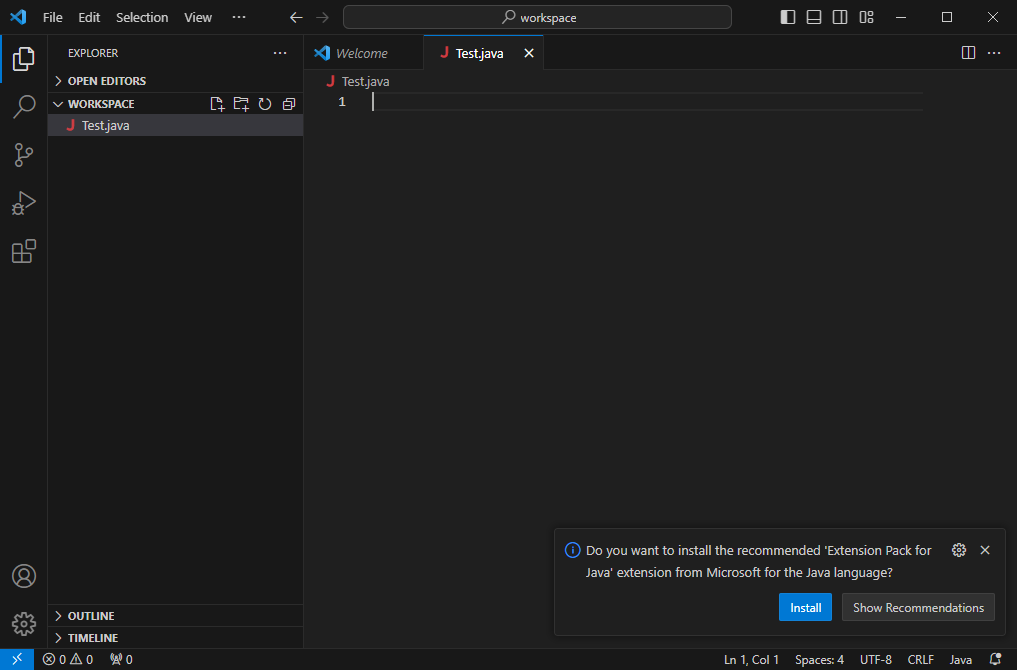Change indentation via Spaces: 4
The image size is (1017, 670).
point(819,659)
